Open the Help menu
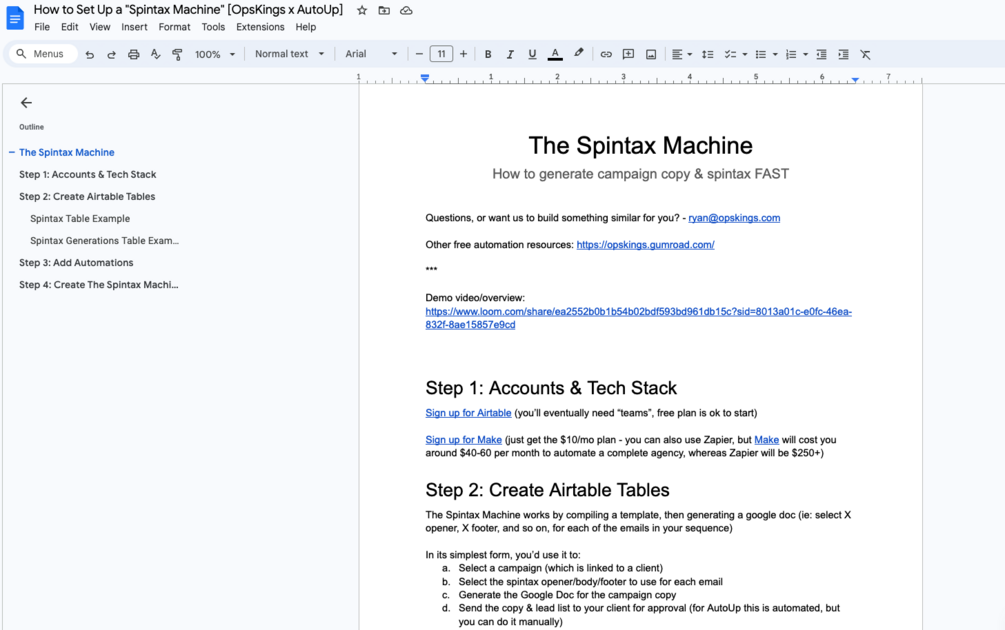Screen dimensions: 1005x630 (306, 27)
